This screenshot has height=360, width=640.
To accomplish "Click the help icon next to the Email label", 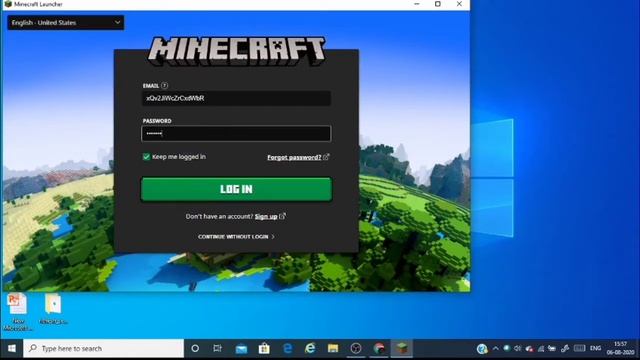I will 164,85.
